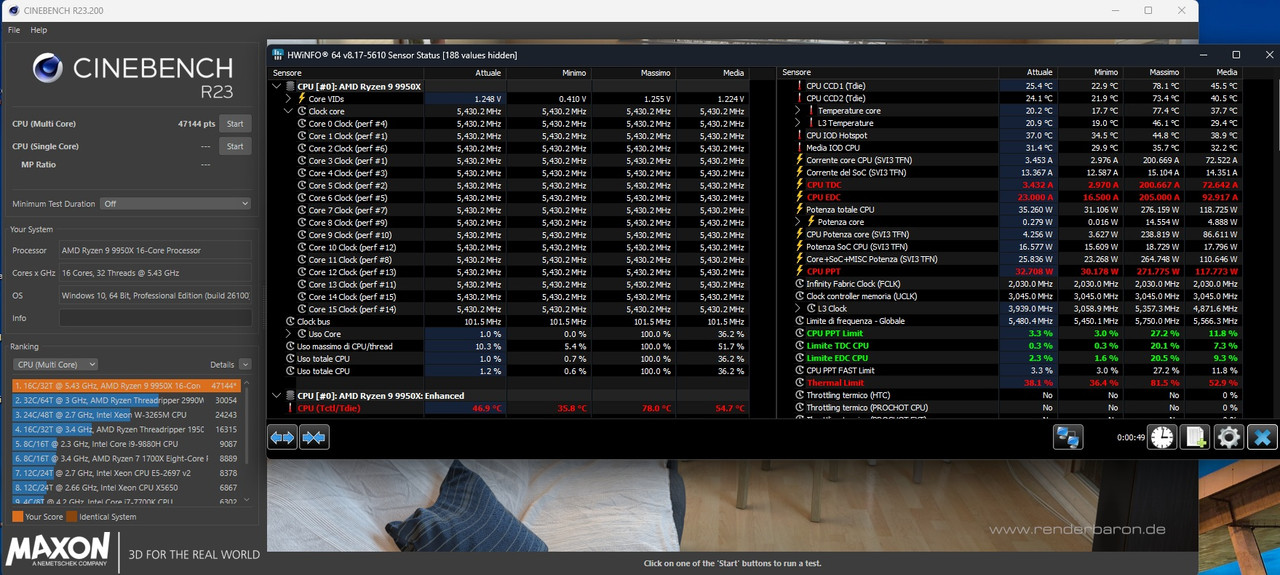Select the Threadripper 2990W ranking entry
Viewport: 1280px width, 575px height.
click(127, 400)
